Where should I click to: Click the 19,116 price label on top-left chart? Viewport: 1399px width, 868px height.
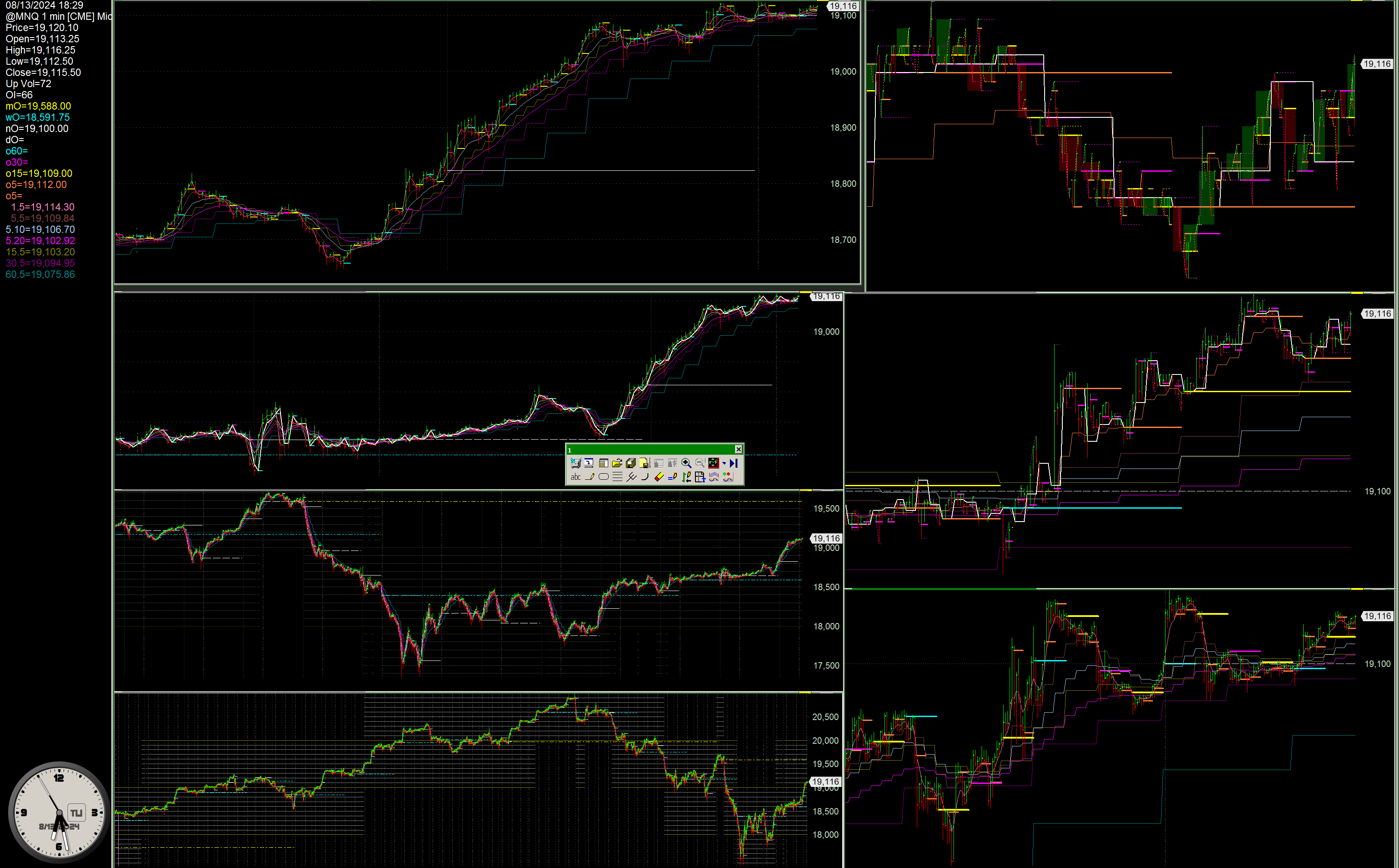[843, 6]
